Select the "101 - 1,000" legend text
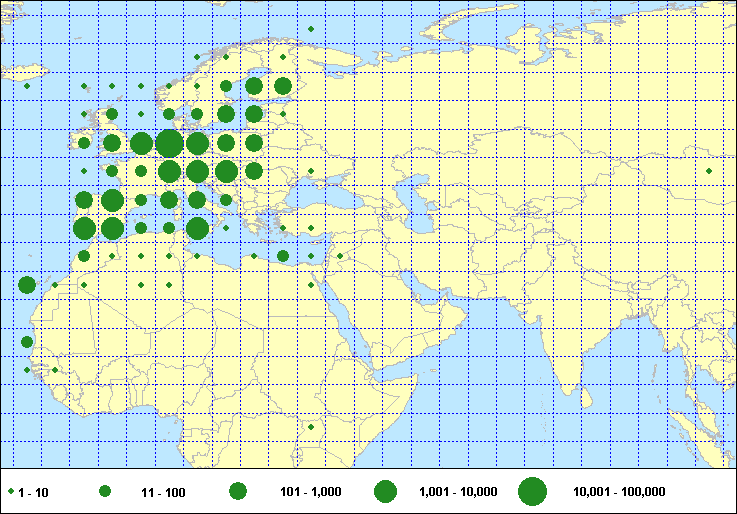The width and height of the screenshot is (737, 514). [x=310, y=492]
